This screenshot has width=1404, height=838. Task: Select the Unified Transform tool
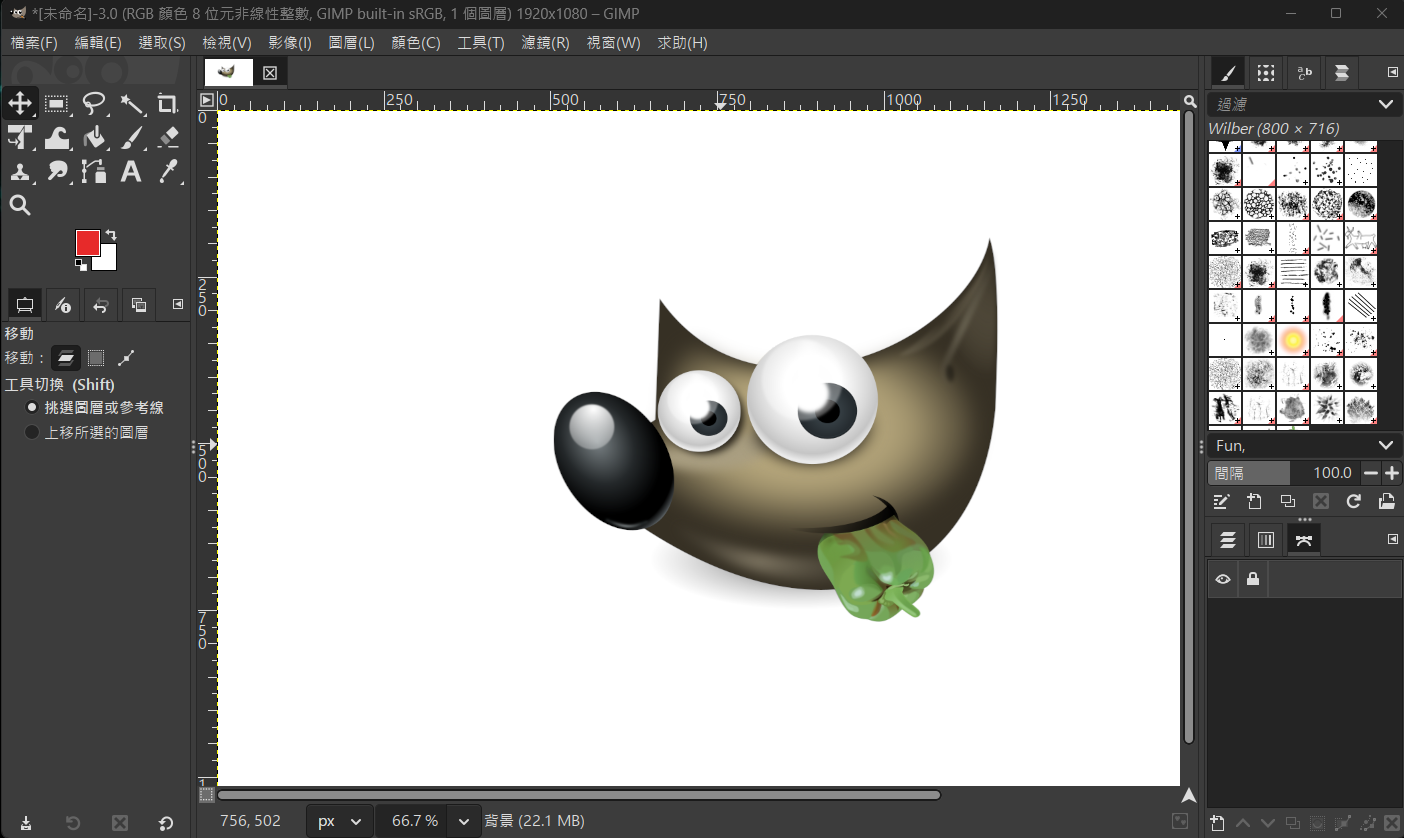pyautogui.click(x=20, y=137)
